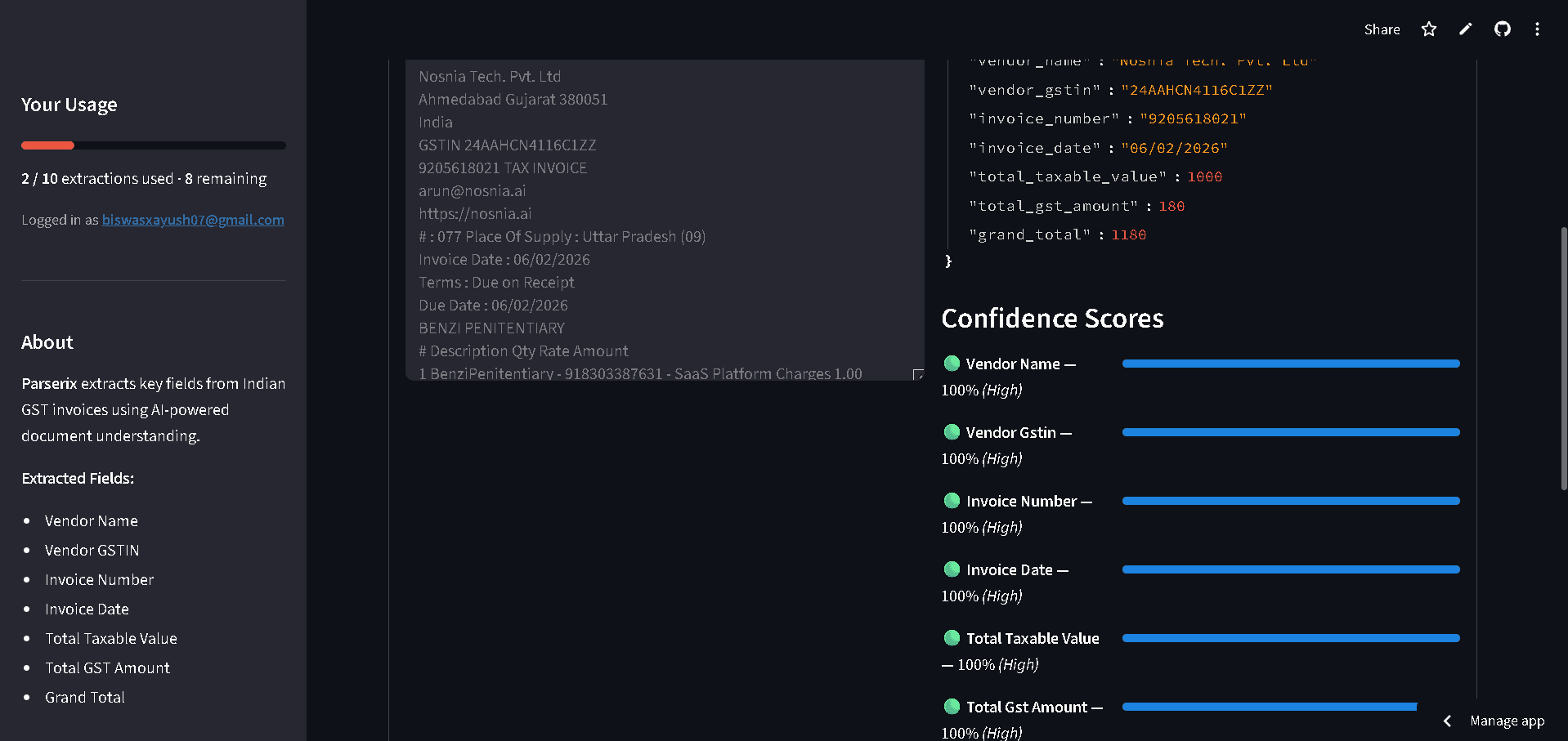Open the biswasxayush07@gmail.com account link
The width and height of the screenshot is (1568, 741).
(x=193, y=220)
